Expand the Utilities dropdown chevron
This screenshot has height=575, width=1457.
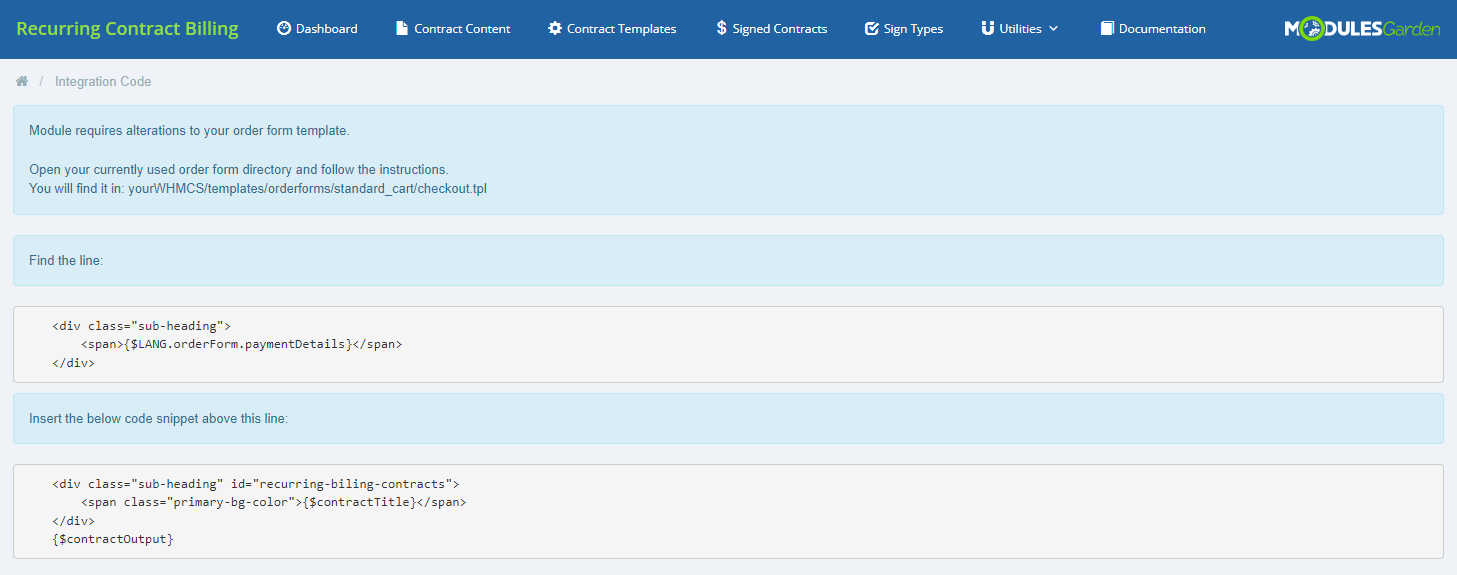pos(1053,29)
